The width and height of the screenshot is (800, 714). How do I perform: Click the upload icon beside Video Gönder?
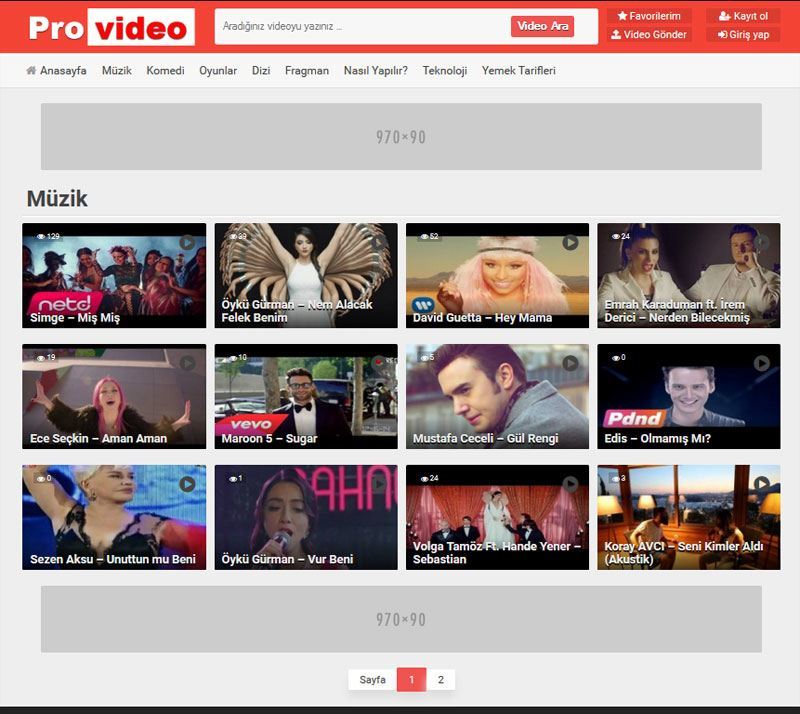click(x=616, y=34)
